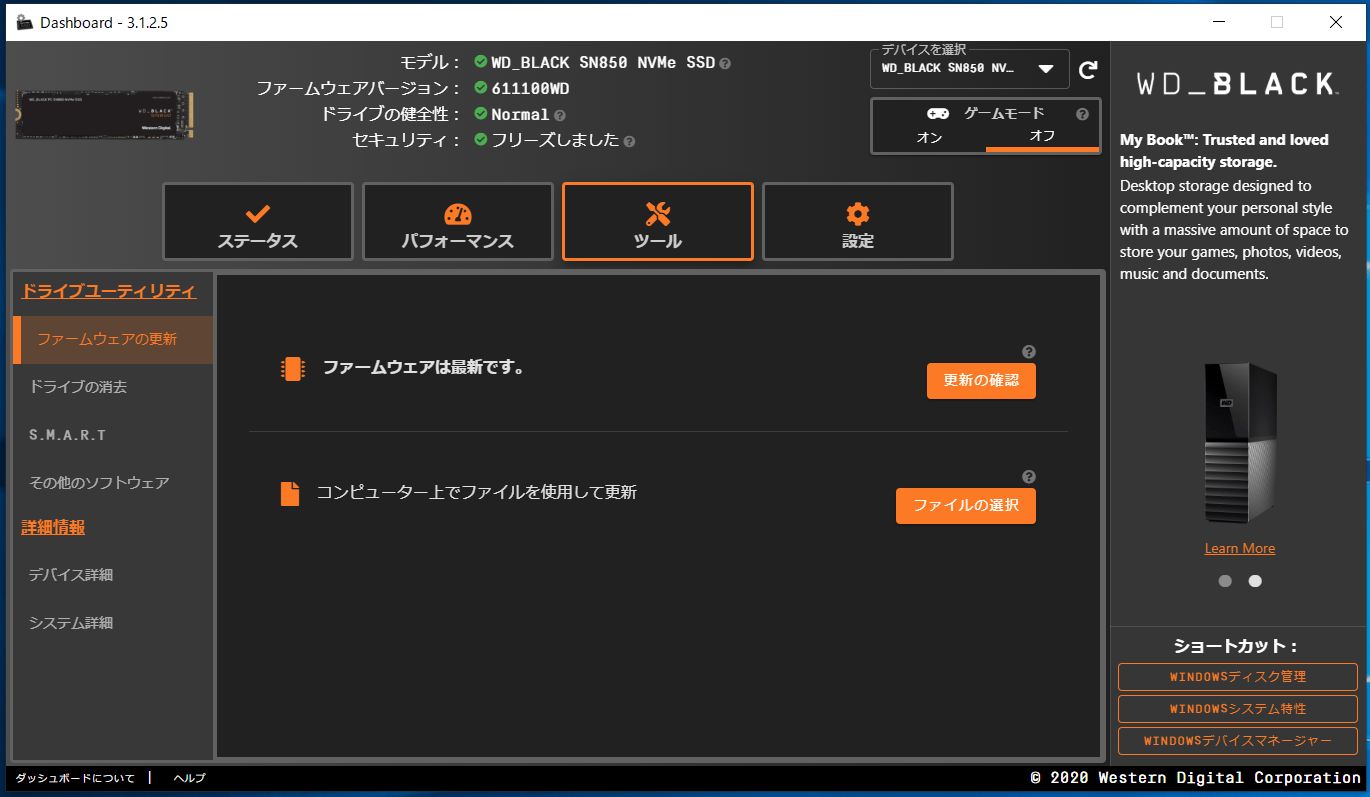Click help icon next to Normal health
Image resolution: width=1370 pixels, height=797 pixels.
pyautogui.click(x=560, y=115)
